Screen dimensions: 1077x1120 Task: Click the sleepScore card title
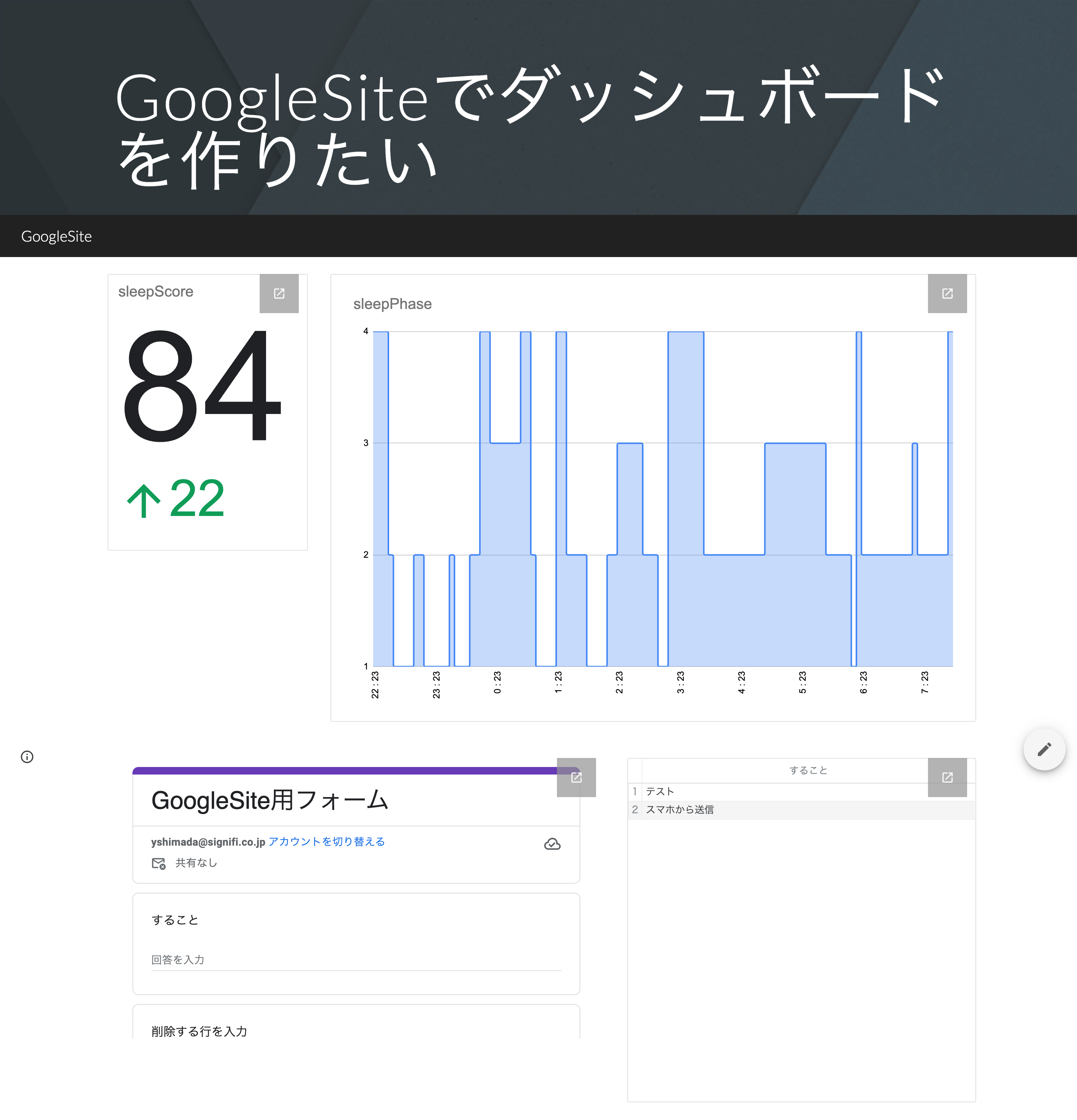click(x=155, y=291)
